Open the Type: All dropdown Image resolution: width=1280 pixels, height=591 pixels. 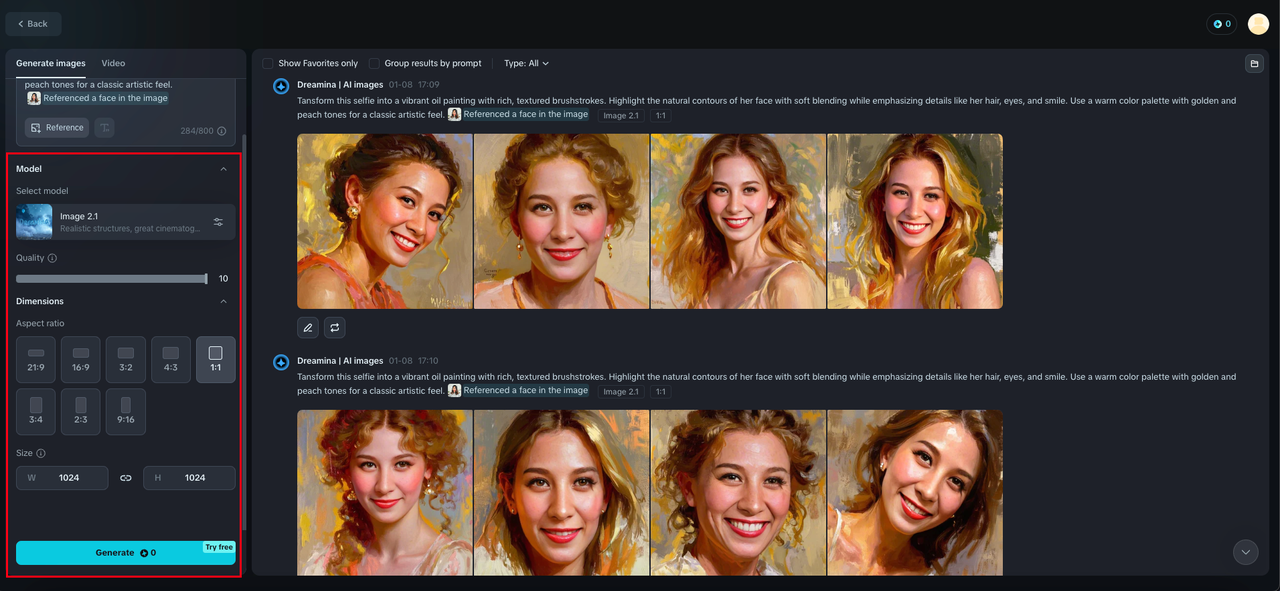pyautogui.click(x=526, y=63)
